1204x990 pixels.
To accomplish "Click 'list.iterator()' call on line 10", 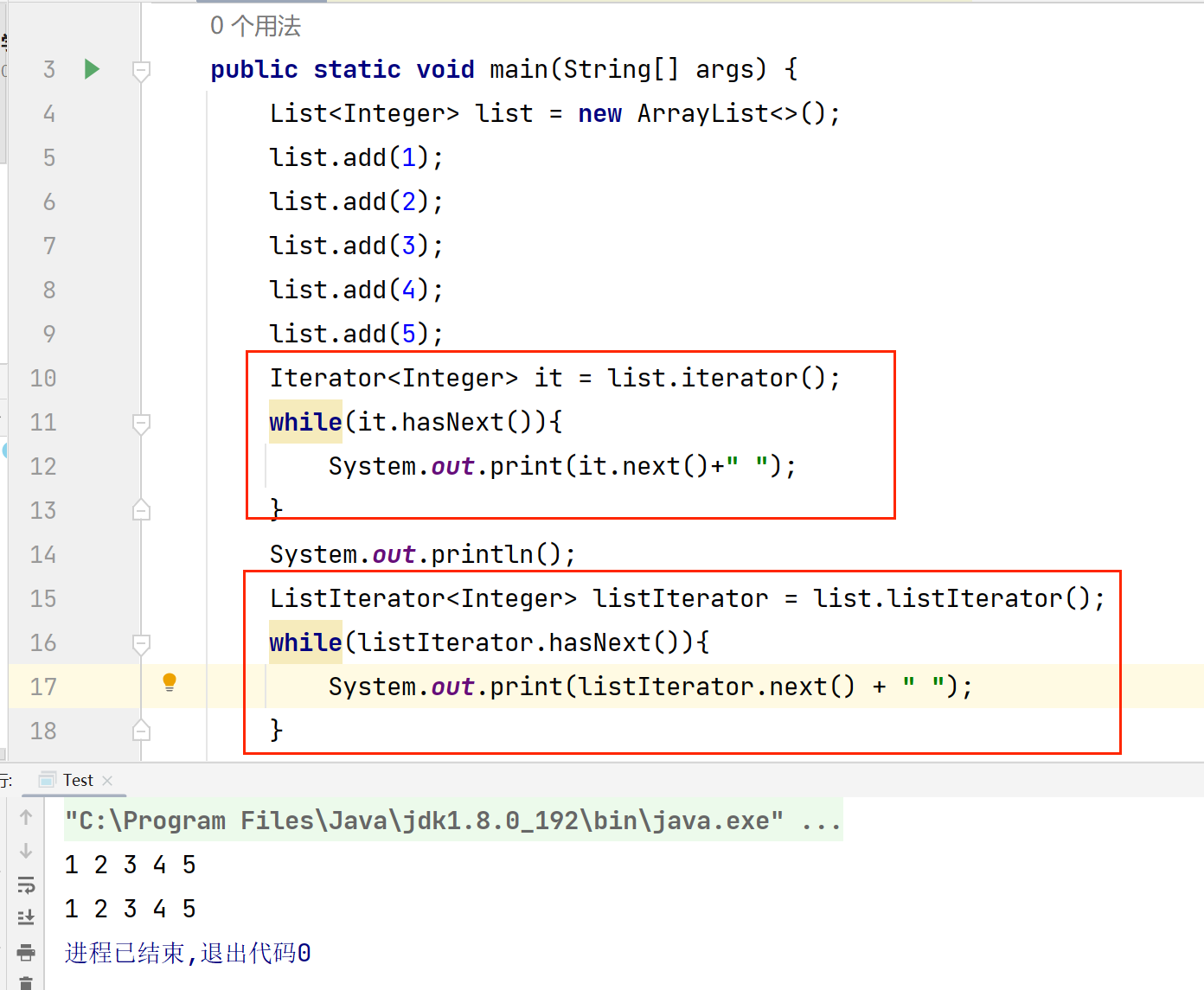I will click(x=717, y=378).
